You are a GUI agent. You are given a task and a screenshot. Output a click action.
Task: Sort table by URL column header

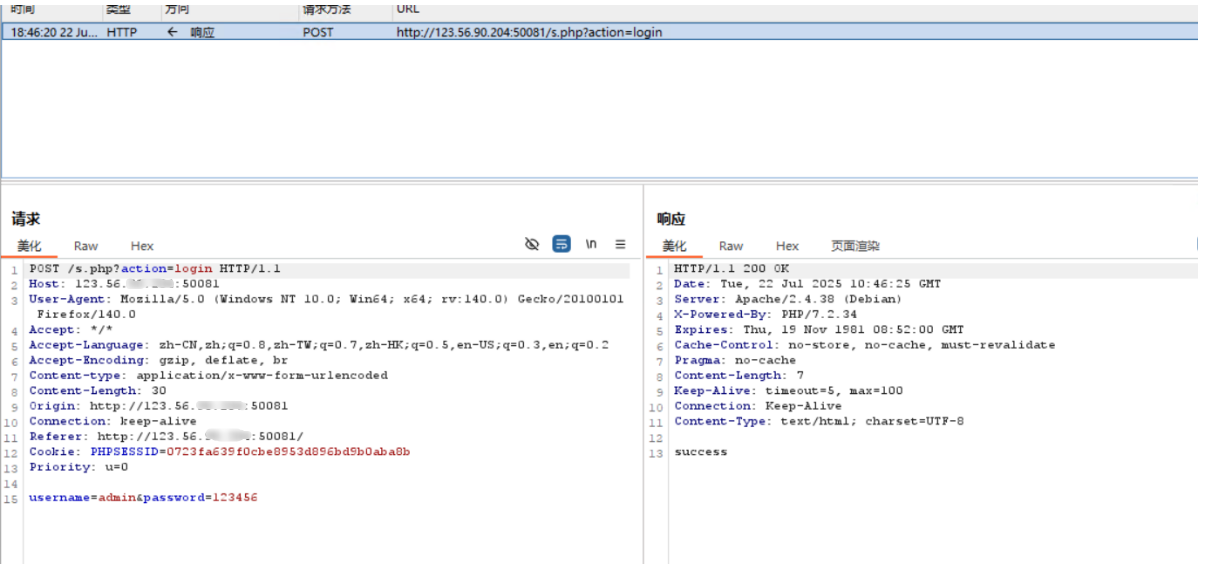click(x=407, y=9)
